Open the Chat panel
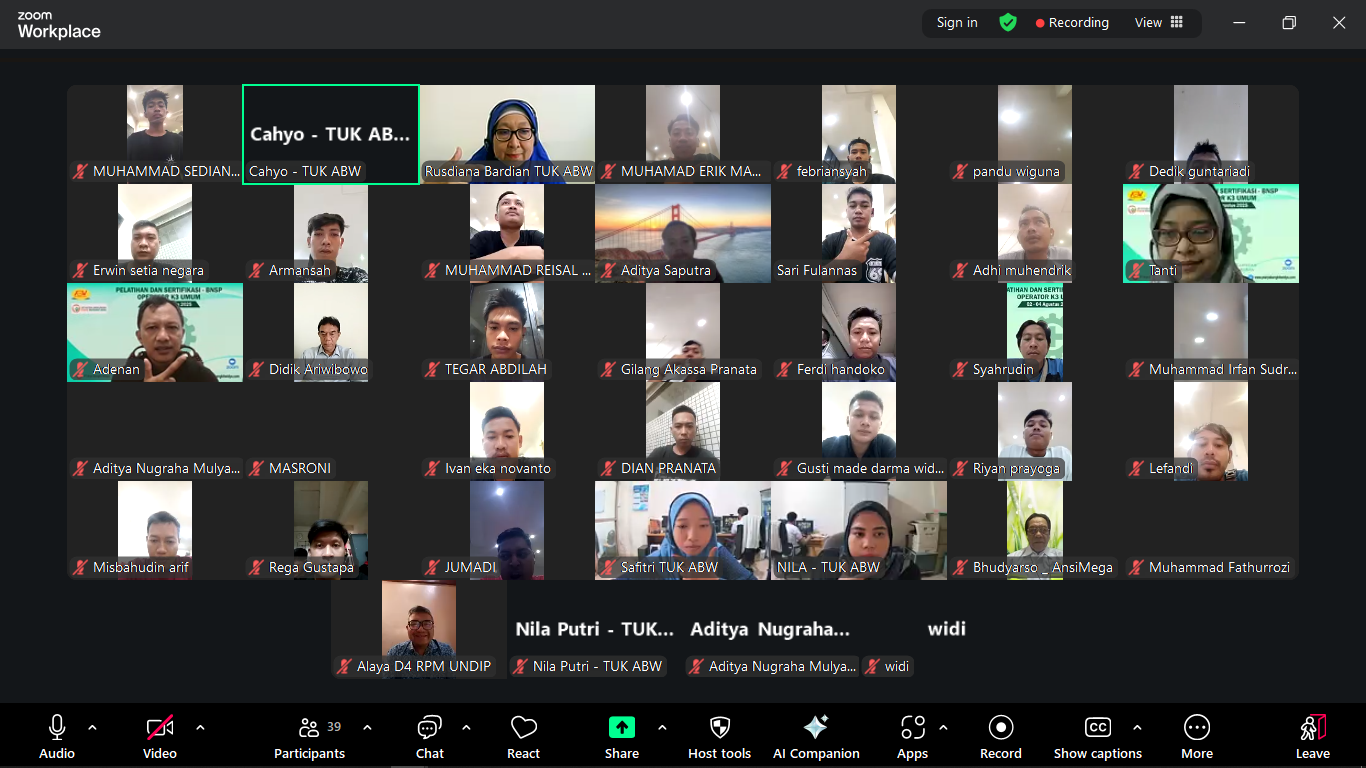 (429, 728)
